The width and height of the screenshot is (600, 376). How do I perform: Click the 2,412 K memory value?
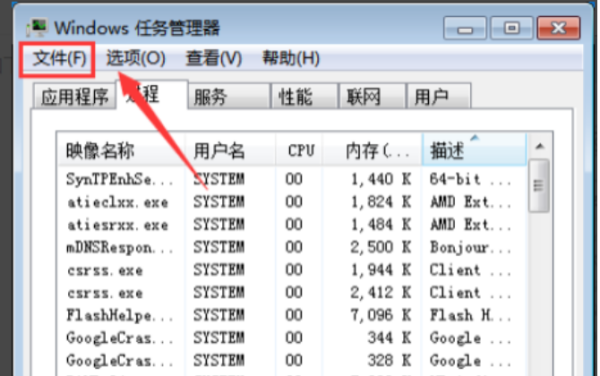[x=381, y=293]
